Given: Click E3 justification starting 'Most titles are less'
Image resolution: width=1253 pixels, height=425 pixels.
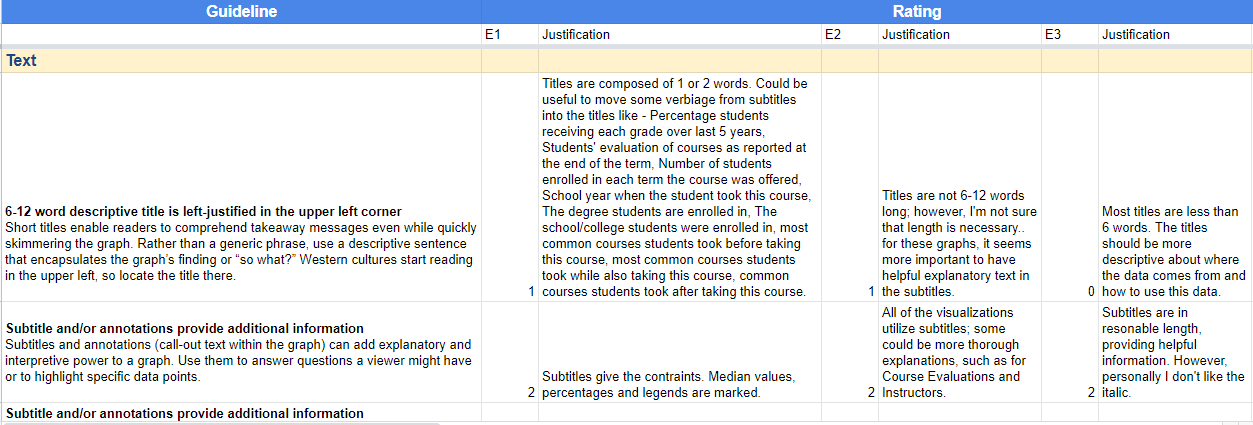Looking at the screenshot, I should pyautogui.click(x=1174, y=251).
